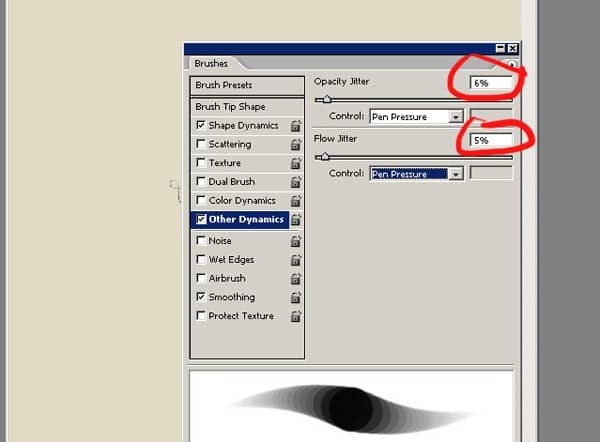The image size is (600, 442).
Task: Click the Opacity Jitter slider handle
Action: coord(327,99)
